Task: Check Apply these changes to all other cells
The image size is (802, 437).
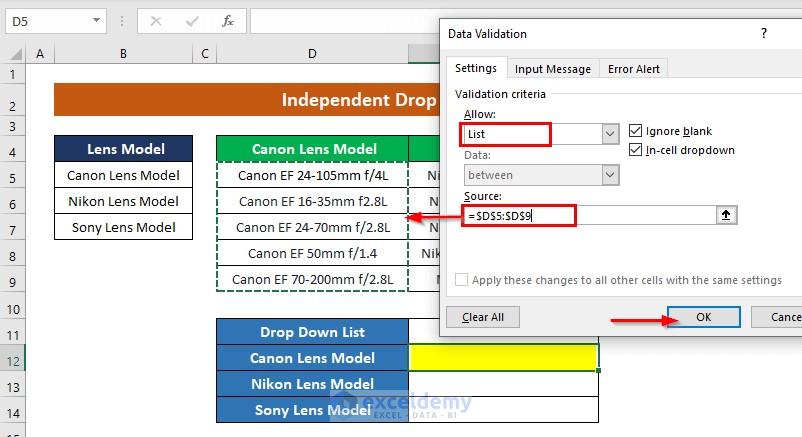Action: 461,280
